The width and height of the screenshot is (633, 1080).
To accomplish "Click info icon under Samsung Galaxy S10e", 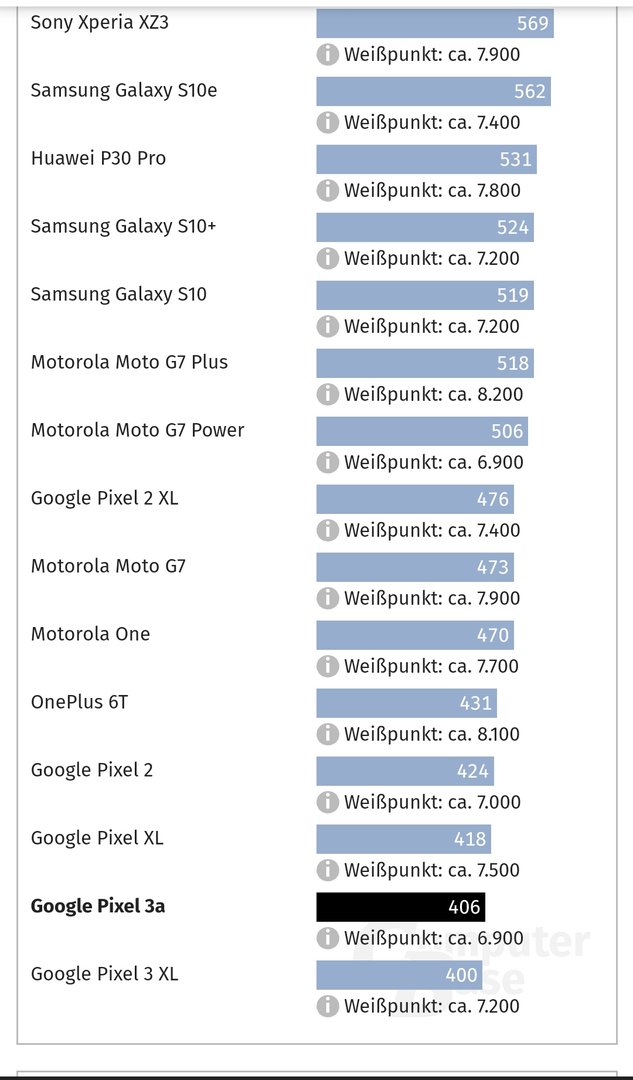I will coord(328,123).
